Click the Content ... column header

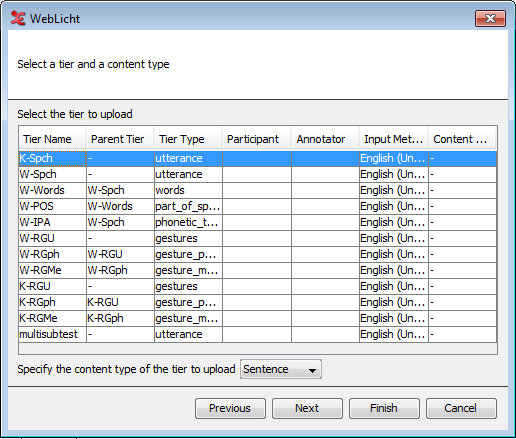(462, 139)
